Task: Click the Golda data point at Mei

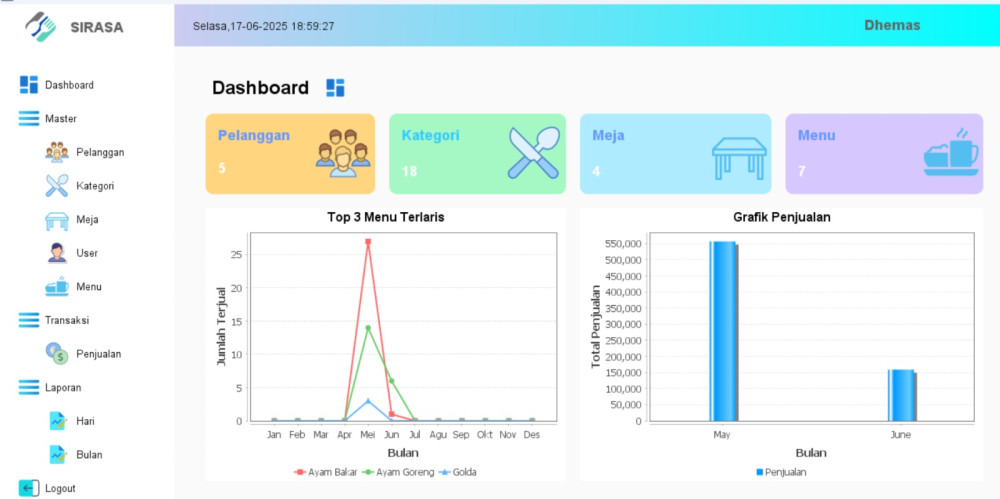Action: (368, 401)
